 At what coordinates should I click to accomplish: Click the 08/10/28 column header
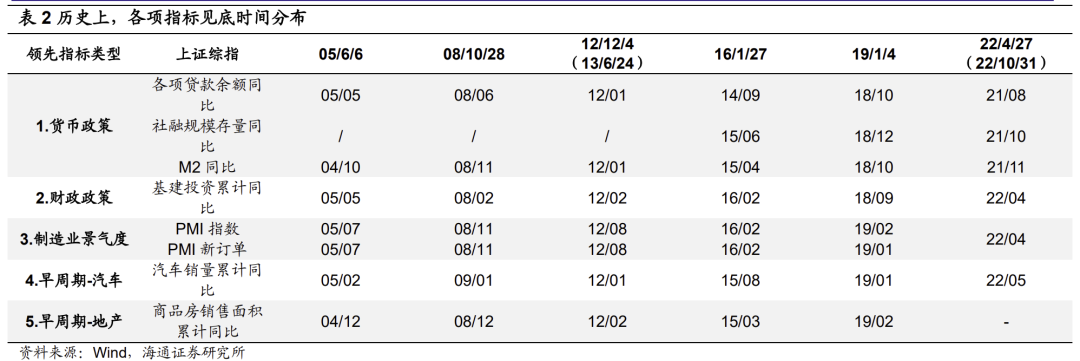pos(473,55)
